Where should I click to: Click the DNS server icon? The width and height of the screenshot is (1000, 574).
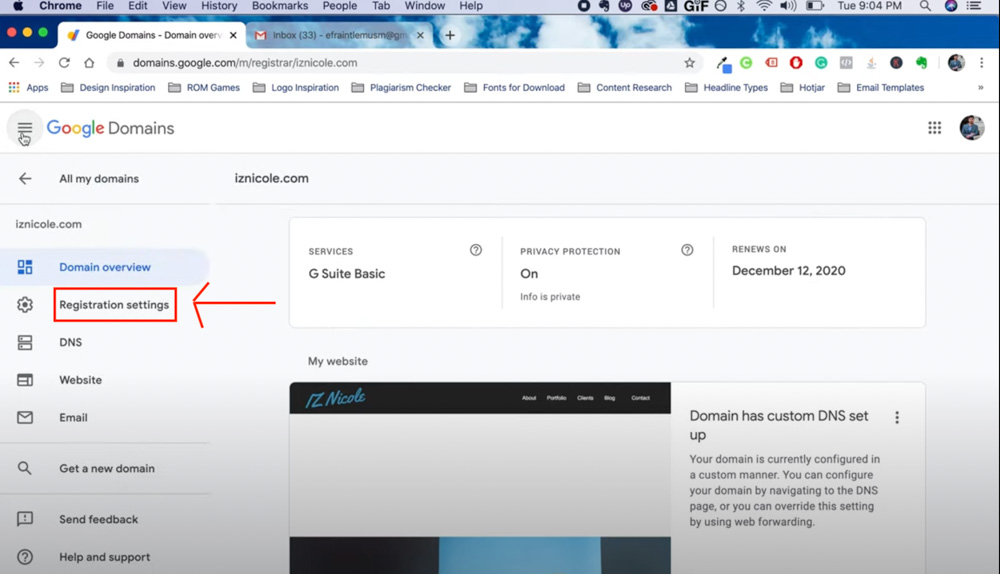tap(25, 342)
